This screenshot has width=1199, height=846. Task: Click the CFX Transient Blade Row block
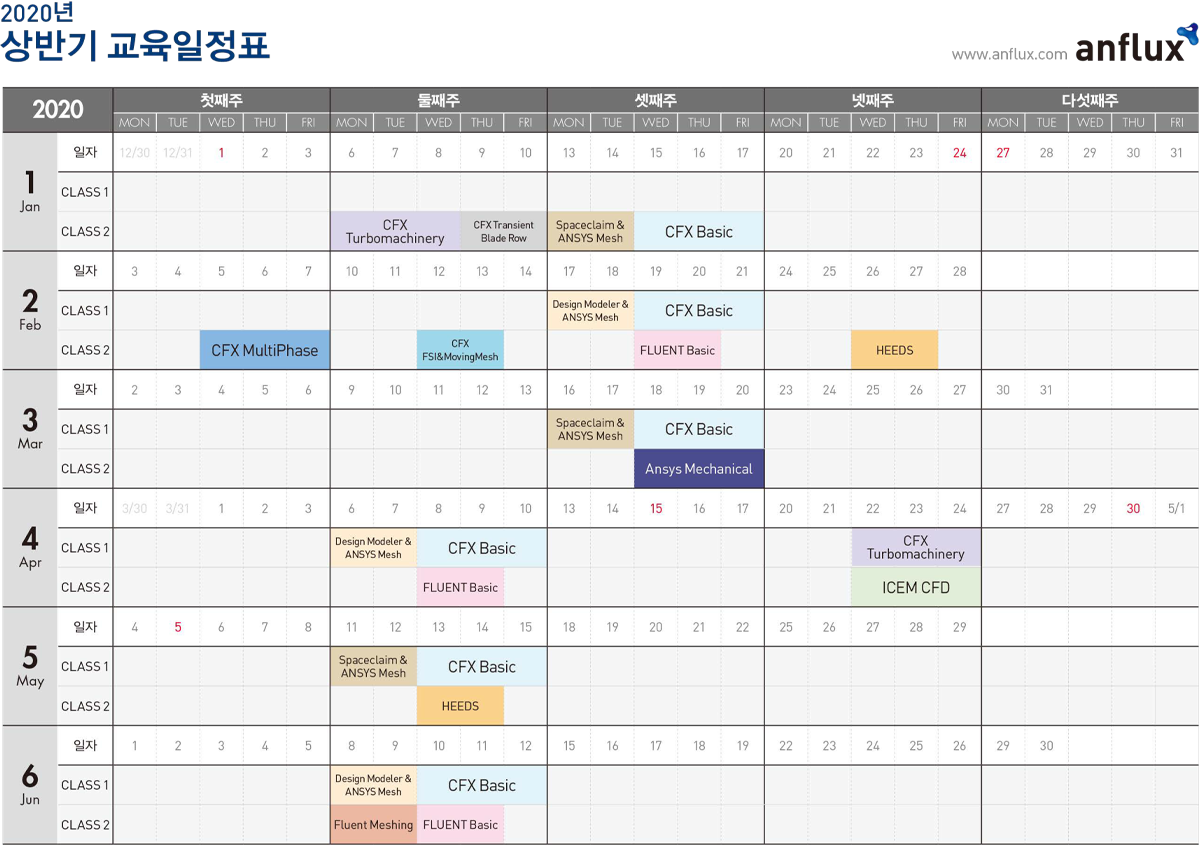[x=504, y=231]
